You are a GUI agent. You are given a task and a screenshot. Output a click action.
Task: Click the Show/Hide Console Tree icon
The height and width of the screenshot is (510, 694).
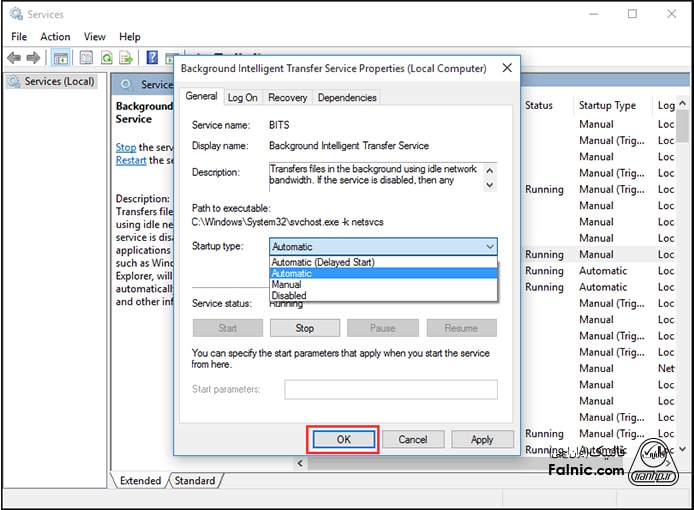coord(61,58)
